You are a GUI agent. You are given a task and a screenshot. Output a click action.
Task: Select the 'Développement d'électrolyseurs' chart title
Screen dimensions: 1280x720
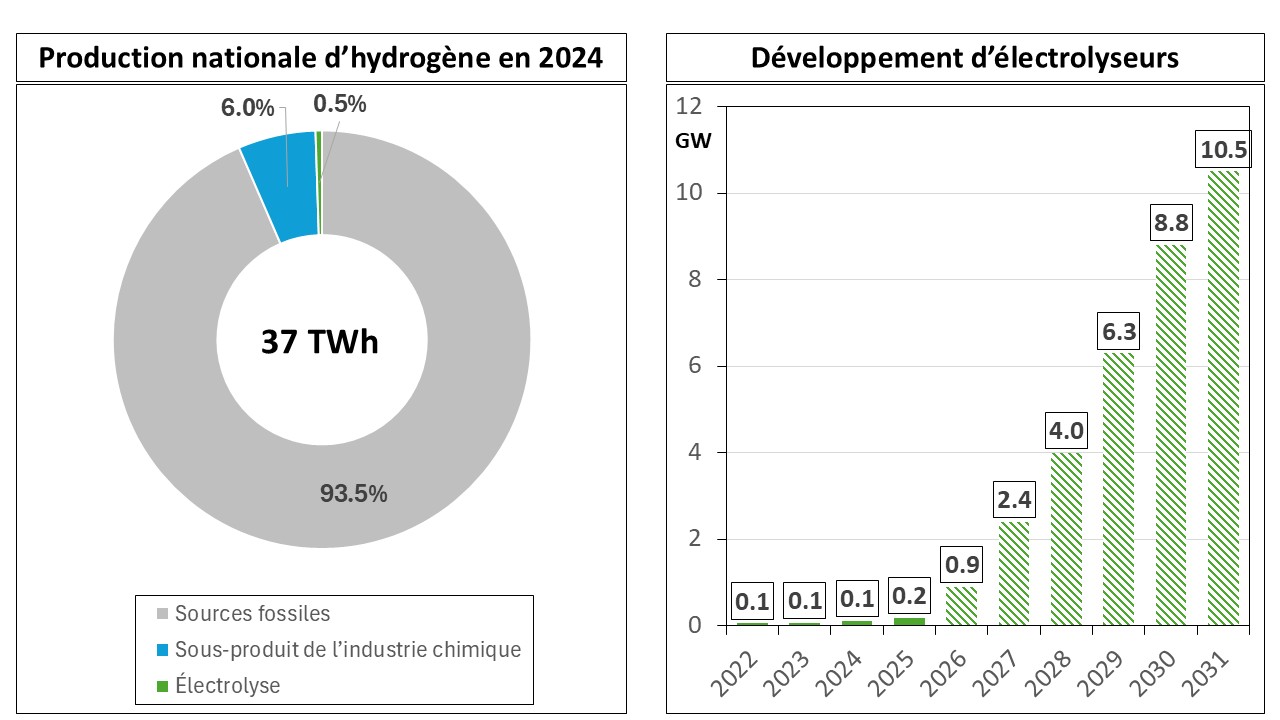(964, 58)
